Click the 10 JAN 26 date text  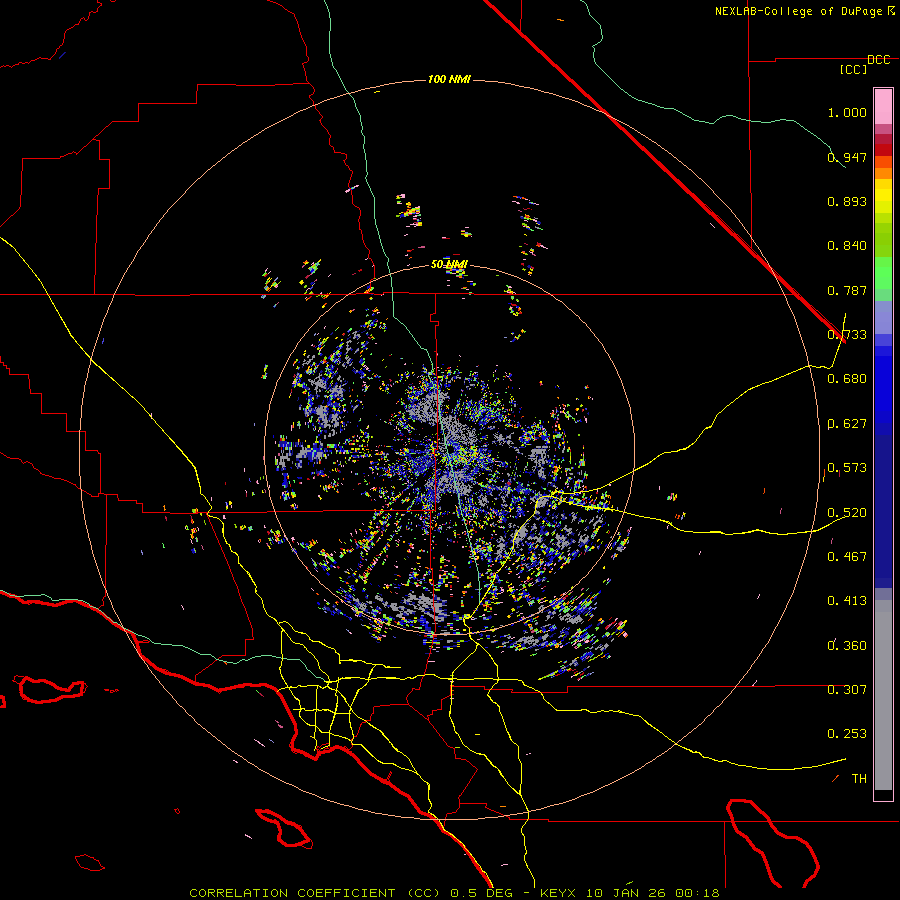[627, 893]
